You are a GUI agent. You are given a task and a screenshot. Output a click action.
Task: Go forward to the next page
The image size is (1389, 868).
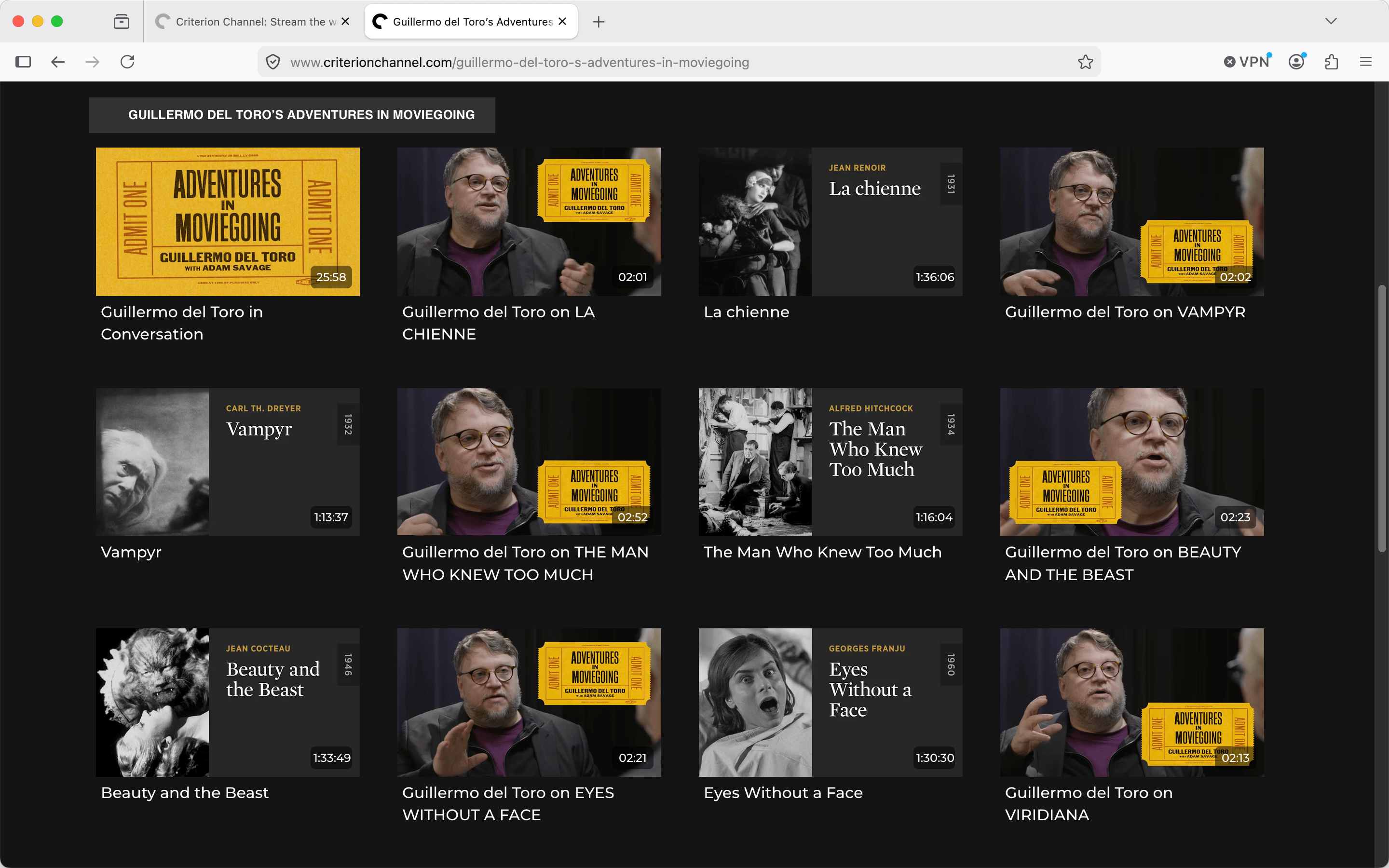[x=93, y=62]
